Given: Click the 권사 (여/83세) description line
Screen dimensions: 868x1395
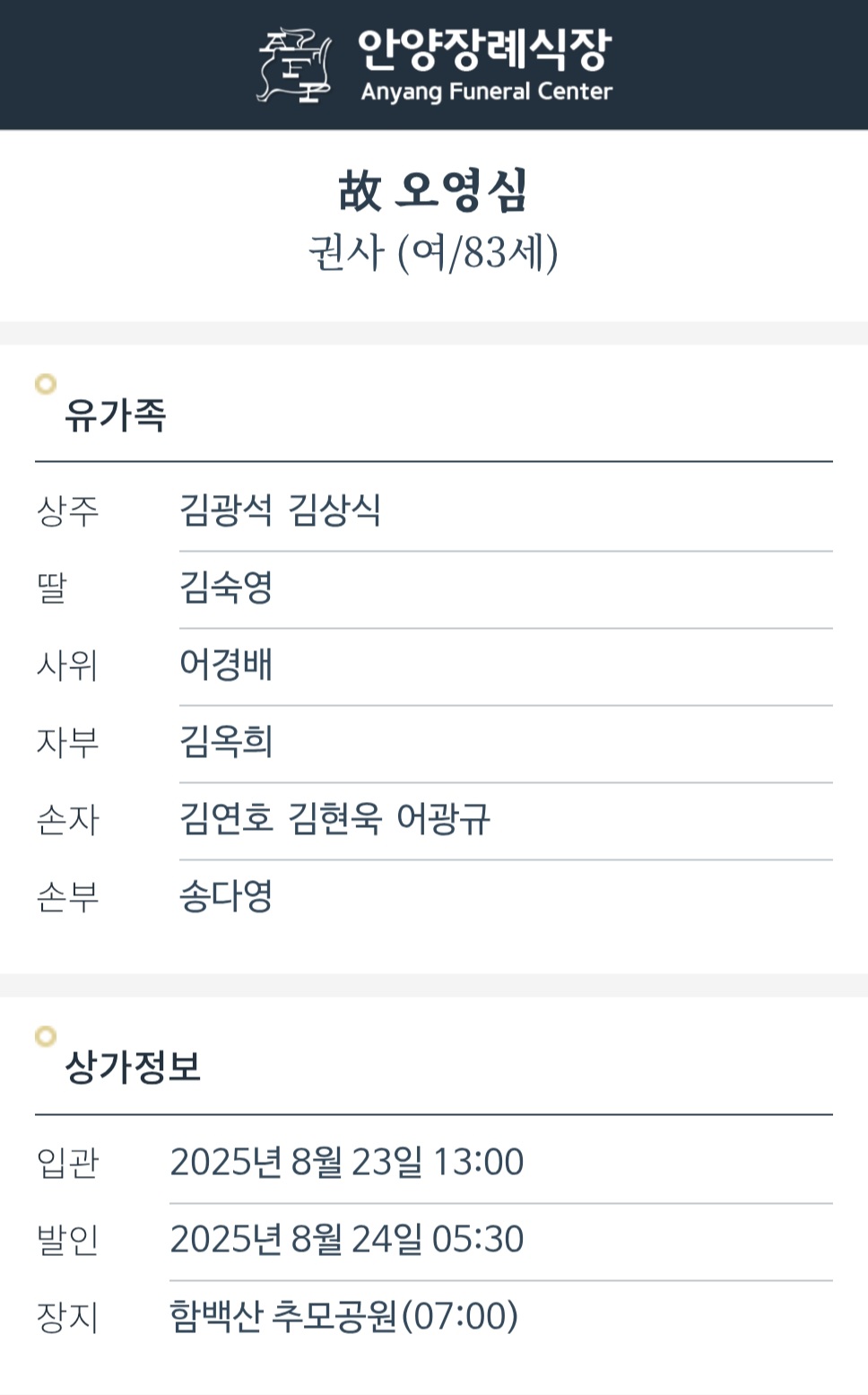Looking at the screenshot, I should click(x=433, y=253).
